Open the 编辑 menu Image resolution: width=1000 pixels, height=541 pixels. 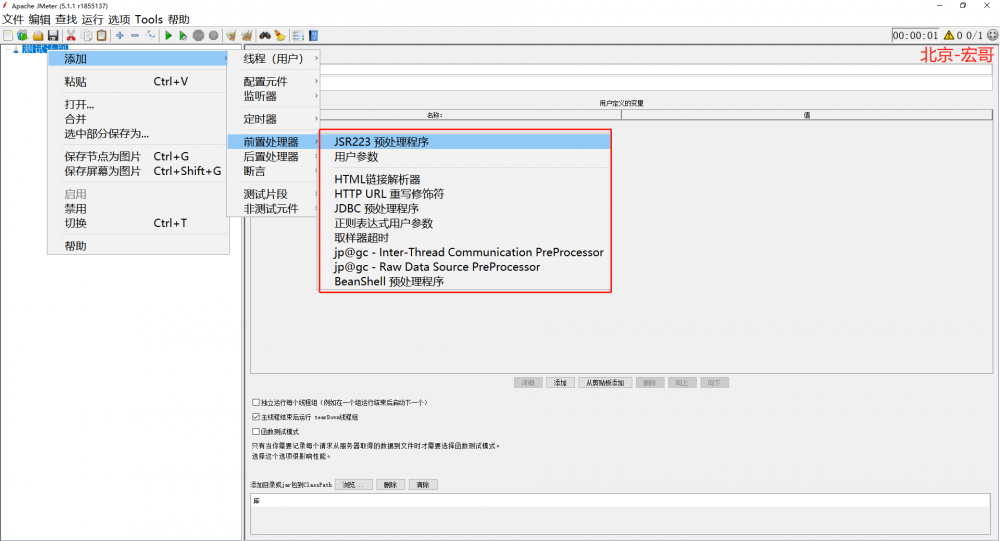point(40,20)
